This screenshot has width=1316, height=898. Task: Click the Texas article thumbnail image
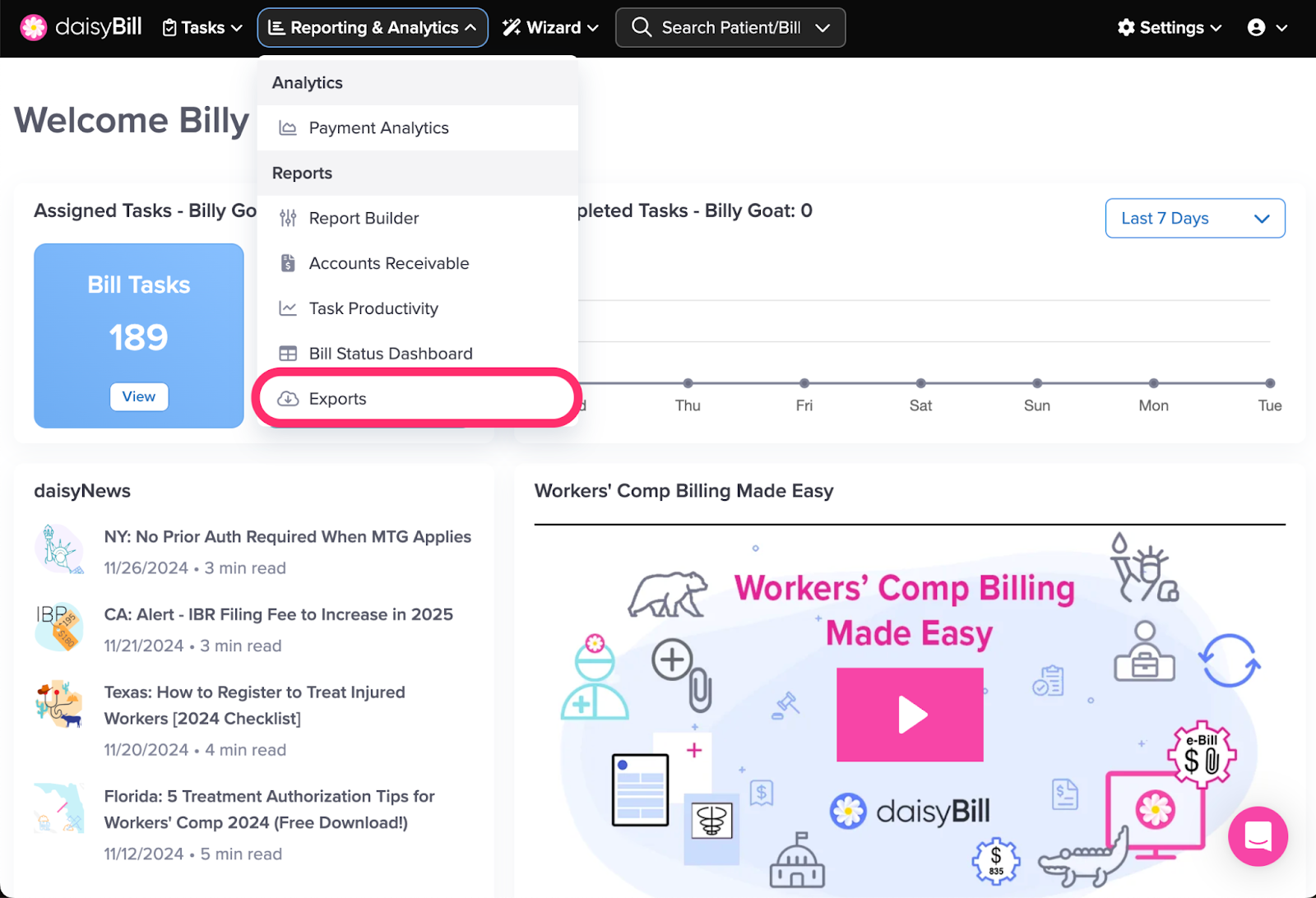59,704
